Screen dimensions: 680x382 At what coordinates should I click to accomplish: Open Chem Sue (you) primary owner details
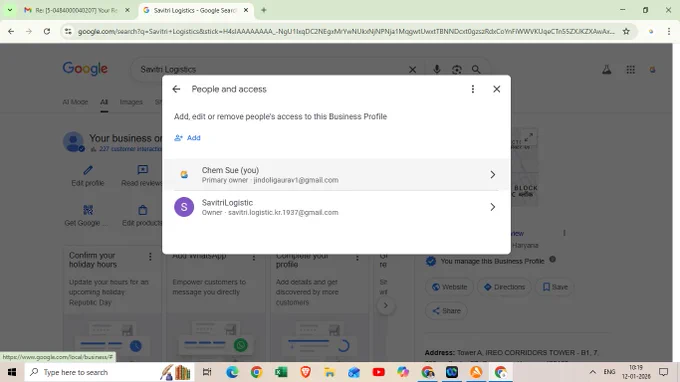click(336, 175)
